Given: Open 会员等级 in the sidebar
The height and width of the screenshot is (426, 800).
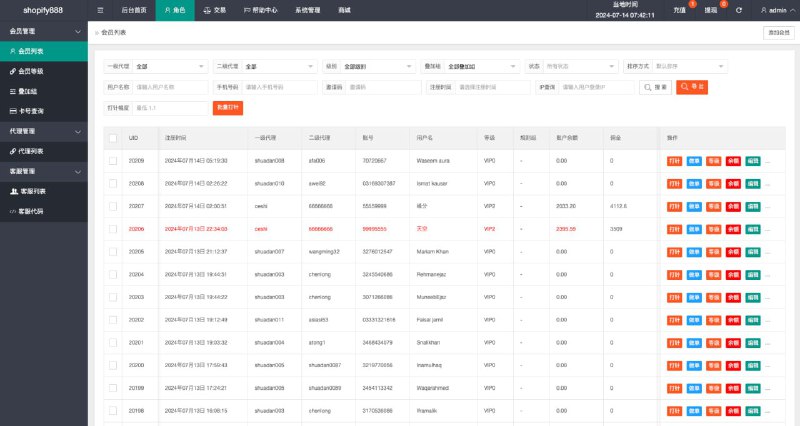Looking at the screenshot, I should pyautogui.click(x=44, y=71).
